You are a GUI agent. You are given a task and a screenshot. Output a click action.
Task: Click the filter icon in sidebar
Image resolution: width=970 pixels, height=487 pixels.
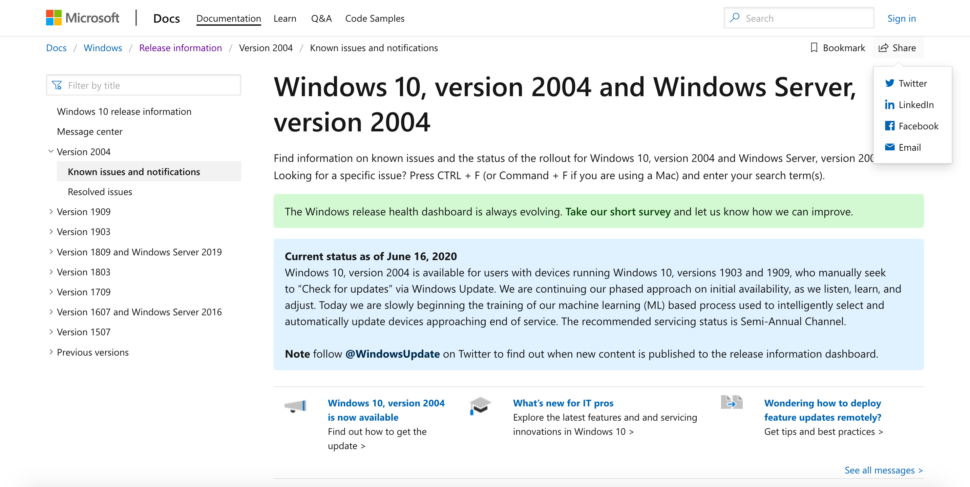coord(57,85)
